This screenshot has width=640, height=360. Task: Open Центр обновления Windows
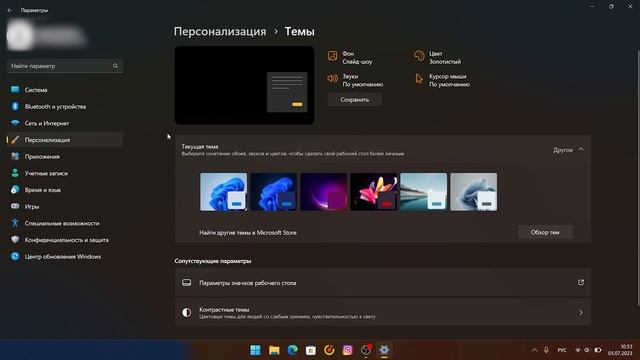64,257
